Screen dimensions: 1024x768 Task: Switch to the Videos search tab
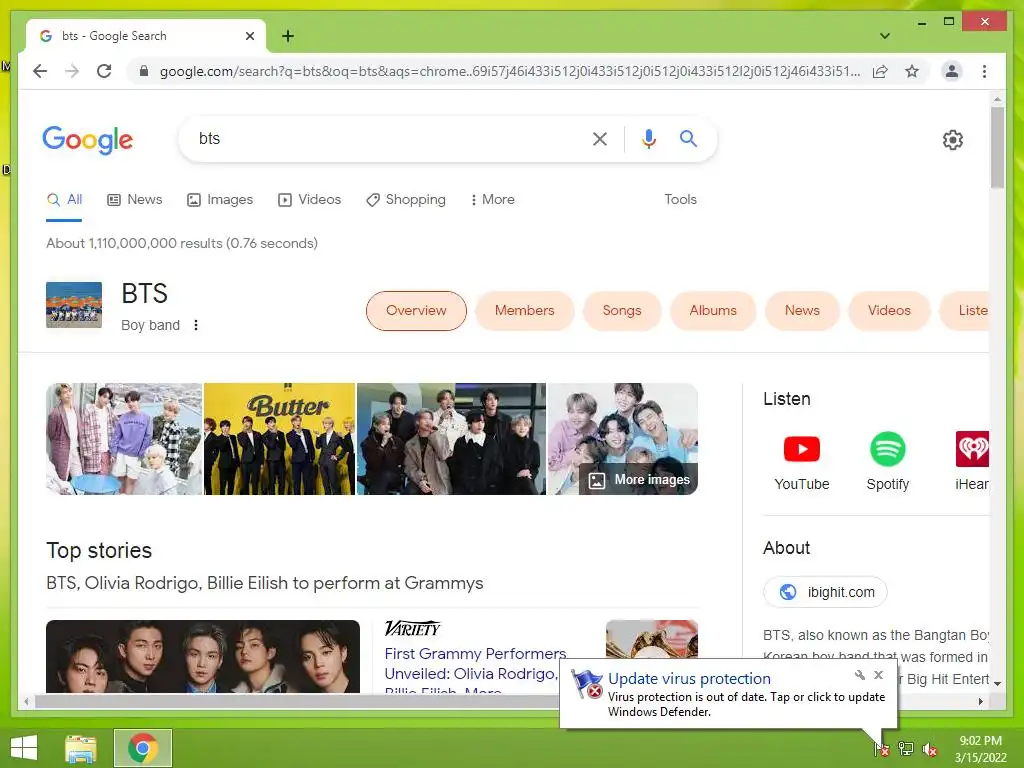pyautogui.click(x=310, y=200)
